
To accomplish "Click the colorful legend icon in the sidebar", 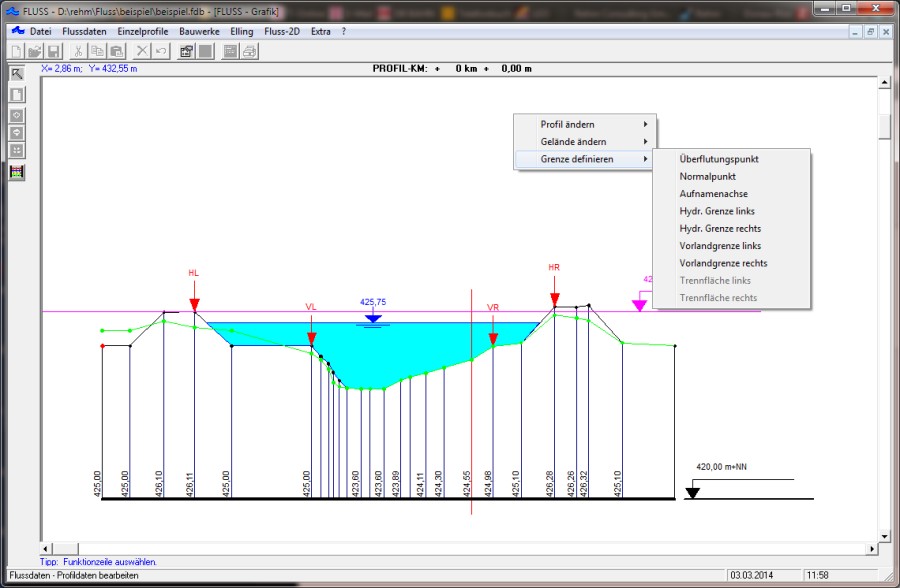I will (x=14, y=171).
